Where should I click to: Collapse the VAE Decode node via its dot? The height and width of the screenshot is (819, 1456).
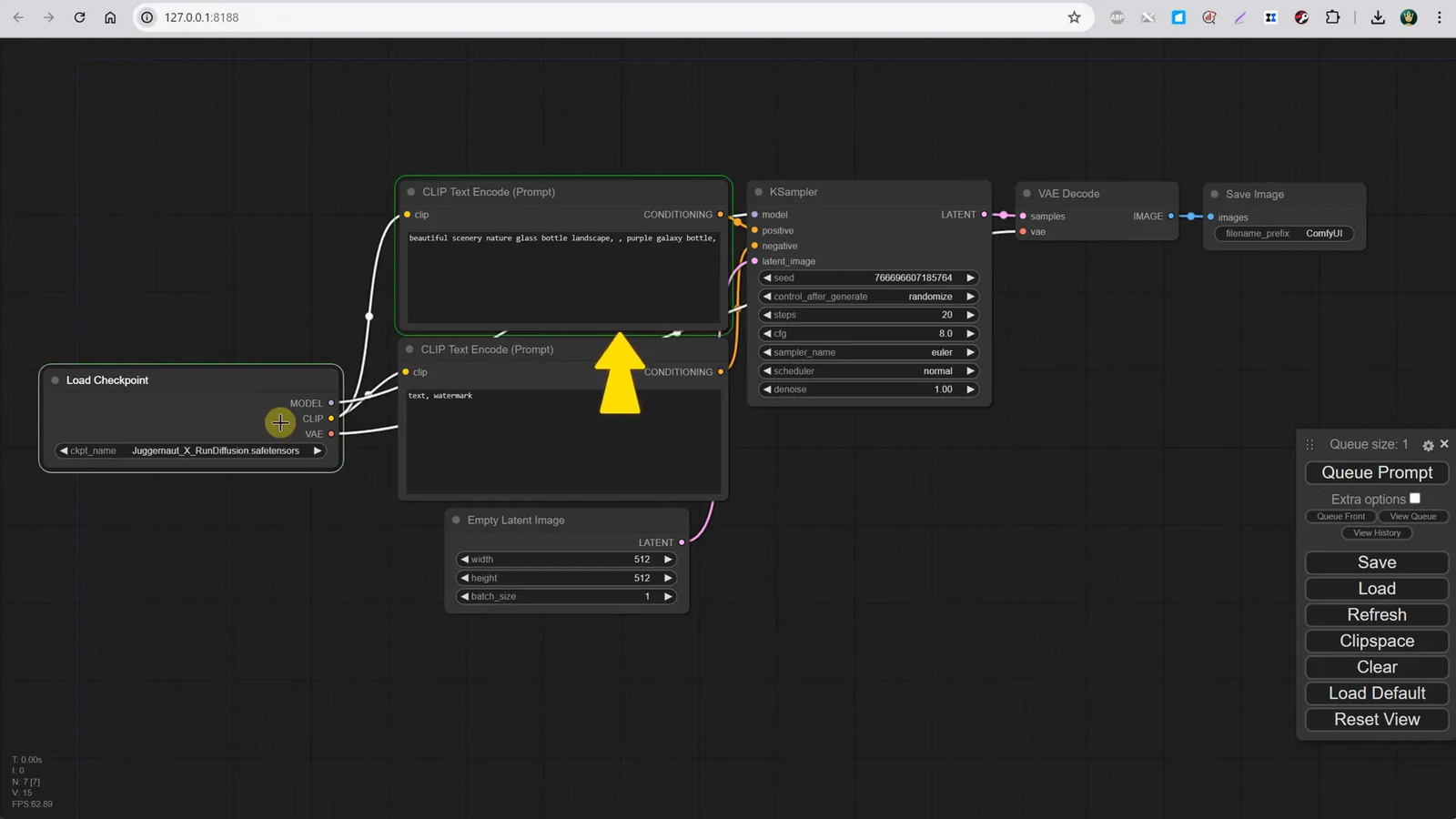tap(1026, 194)
